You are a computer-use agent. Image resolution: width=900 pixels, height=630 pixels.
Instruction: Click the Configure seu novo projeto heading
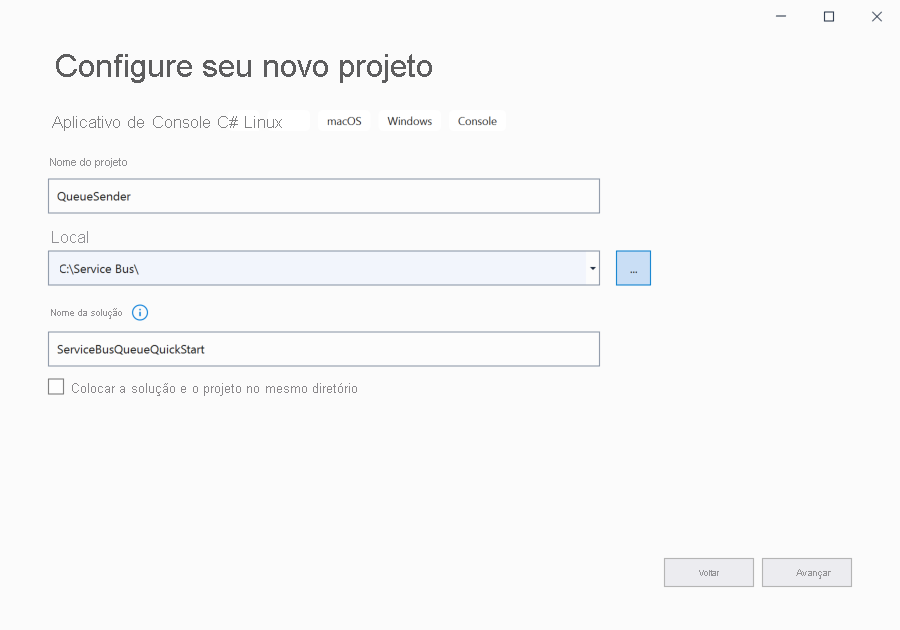point(244,66)
